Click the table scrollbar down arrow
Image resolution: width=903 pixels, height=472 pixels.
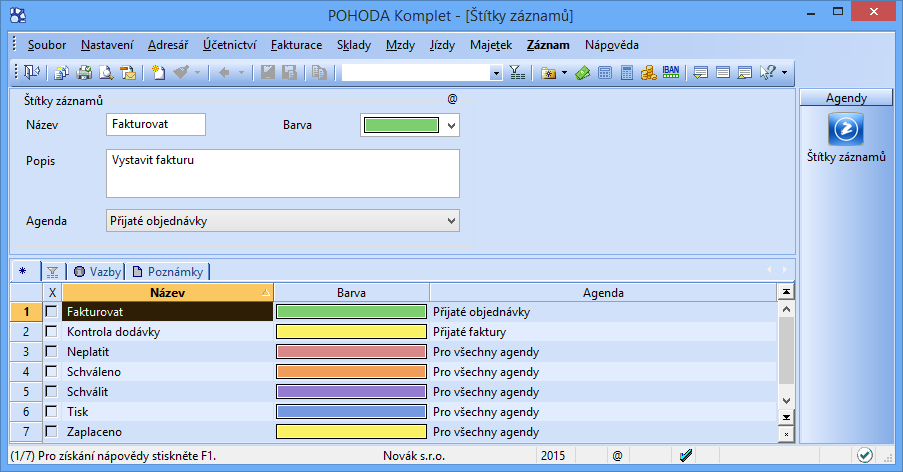point(786,401)
